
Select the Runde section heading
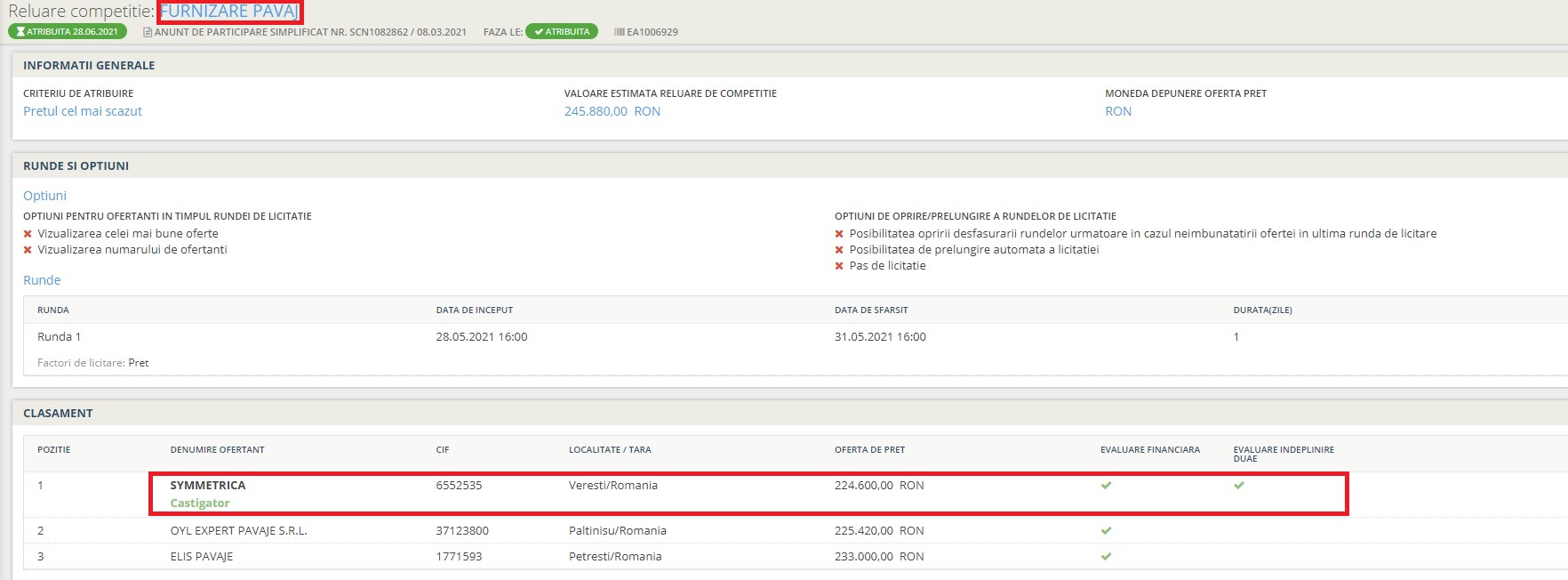coord(42,280)
